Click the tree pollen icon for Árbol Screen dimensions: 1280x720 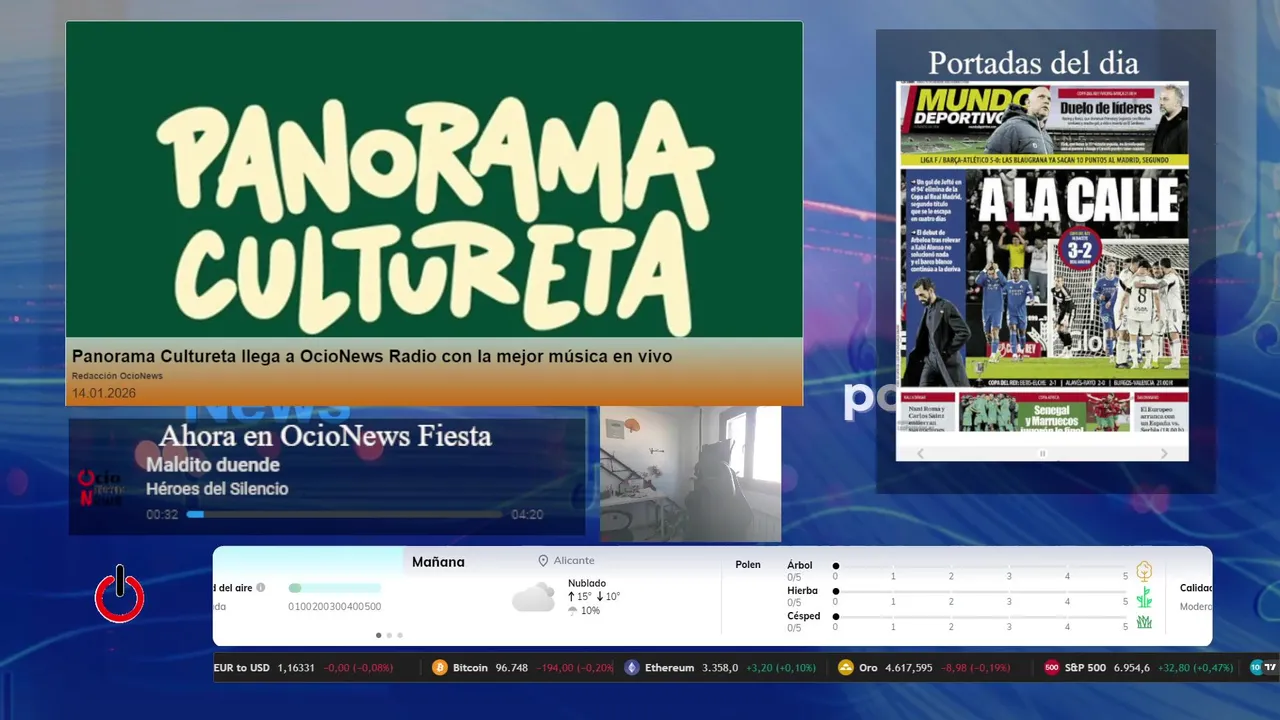1144,571
